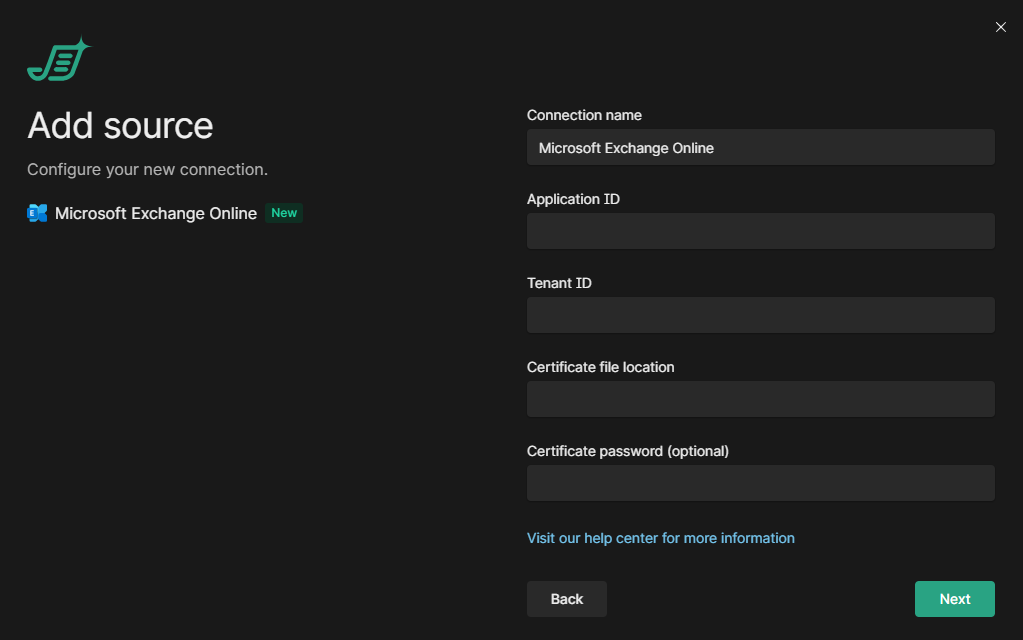This screenshot has height=640, width=1023.
Task: Click the Add source heading
Action: tap(120, 126)
